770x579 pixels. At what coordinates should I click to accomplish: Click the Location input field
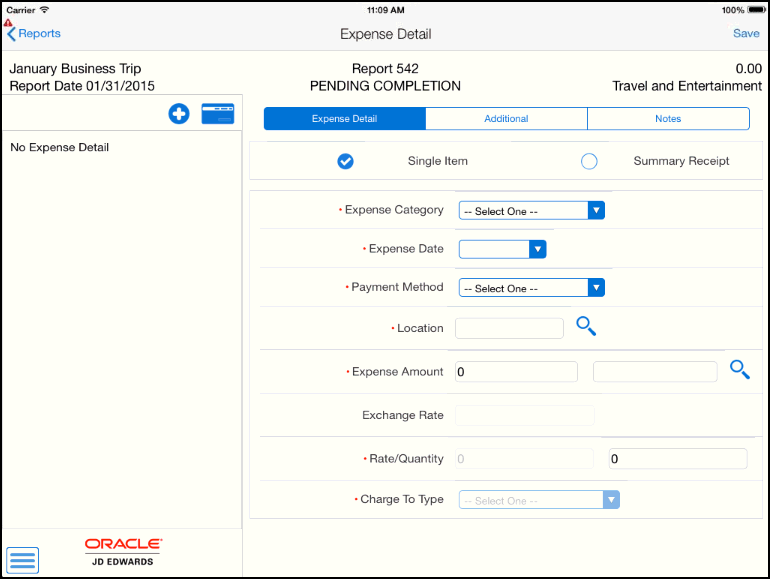(x=509, y=328)
